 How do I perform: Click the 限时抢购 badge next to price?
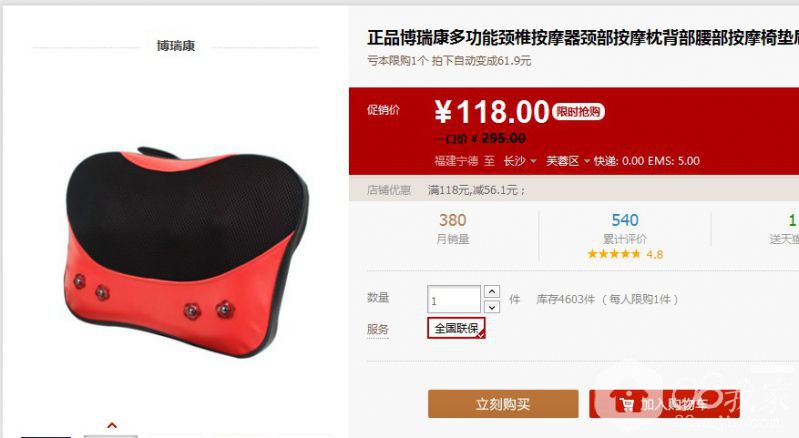pyautogui.click(x=578, y=112)
